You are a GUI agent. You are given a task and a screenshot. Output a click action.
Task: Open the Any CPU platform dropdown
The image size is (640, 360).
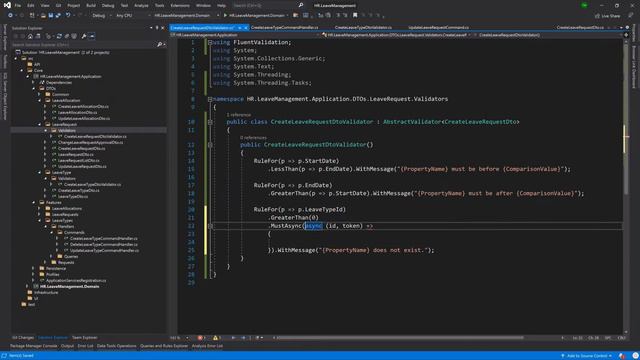(x=132, y=16)
